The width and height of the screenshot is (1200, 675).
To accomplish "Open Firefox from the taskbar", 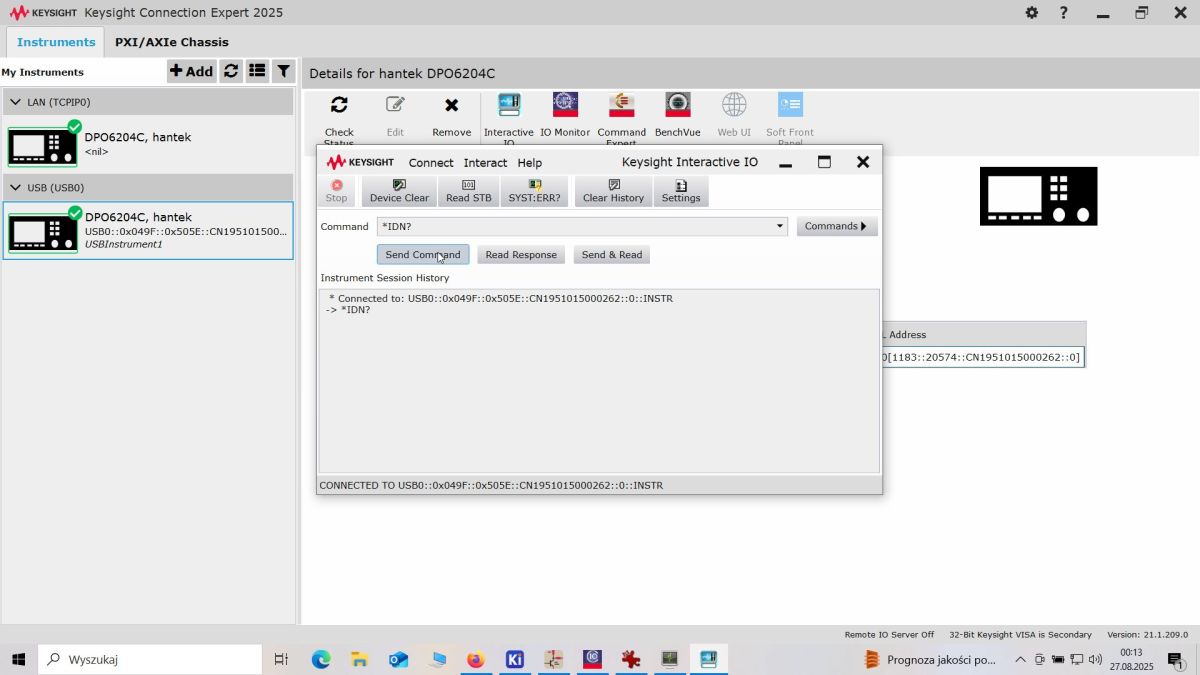I will 475,659.
